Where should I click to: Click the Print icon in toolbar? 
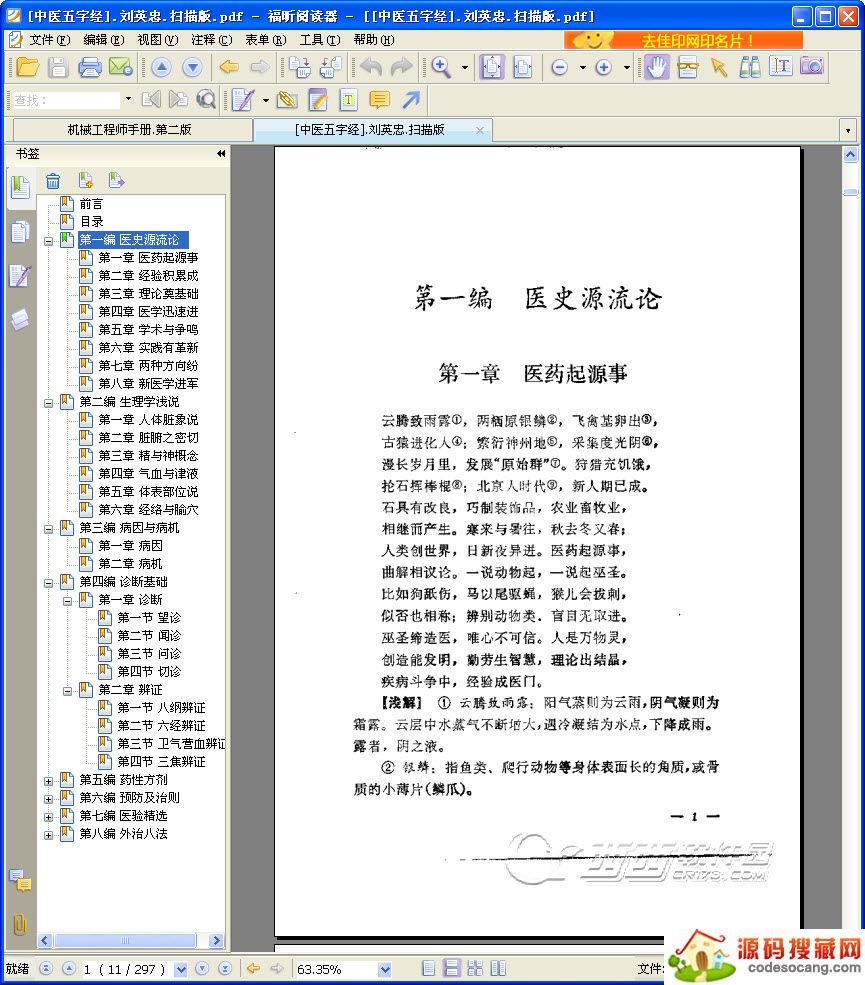(x=89, y=67)
